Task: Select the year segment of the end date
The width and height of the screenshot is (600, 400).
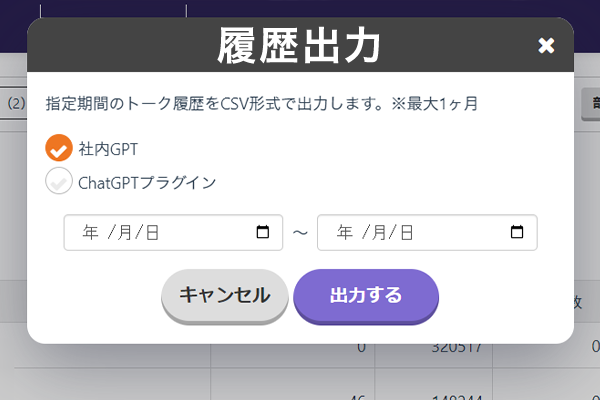Action: click(344, 233)
